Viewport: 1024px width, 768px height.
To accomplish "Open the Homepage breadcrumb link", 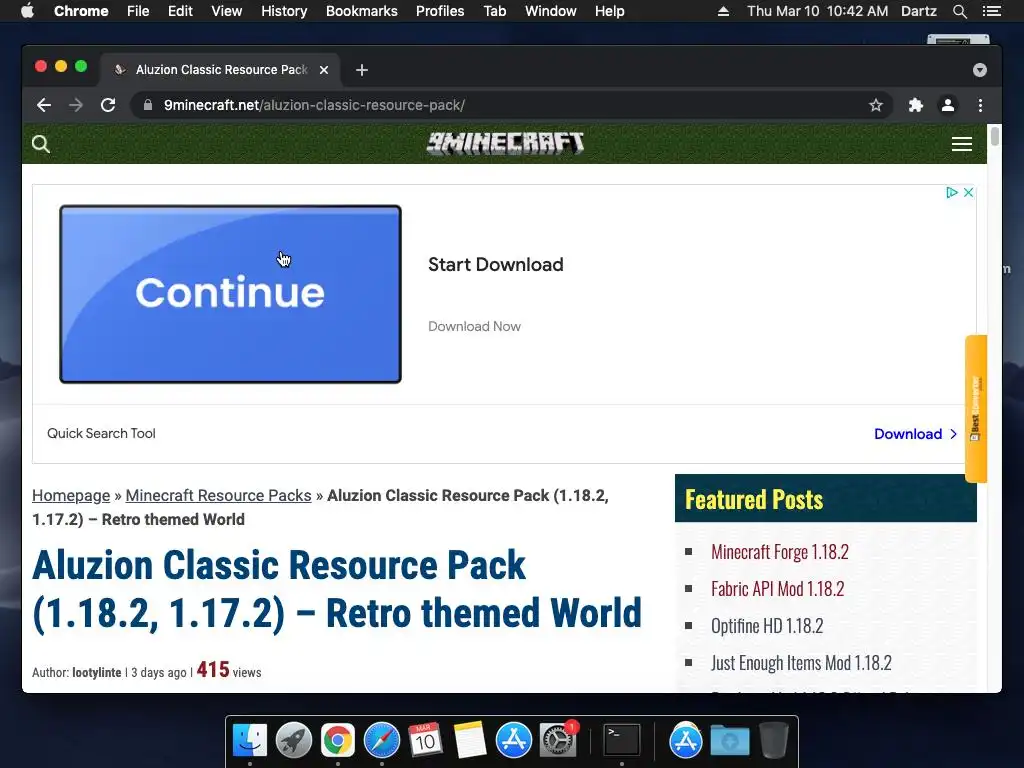I will [71, 496].
